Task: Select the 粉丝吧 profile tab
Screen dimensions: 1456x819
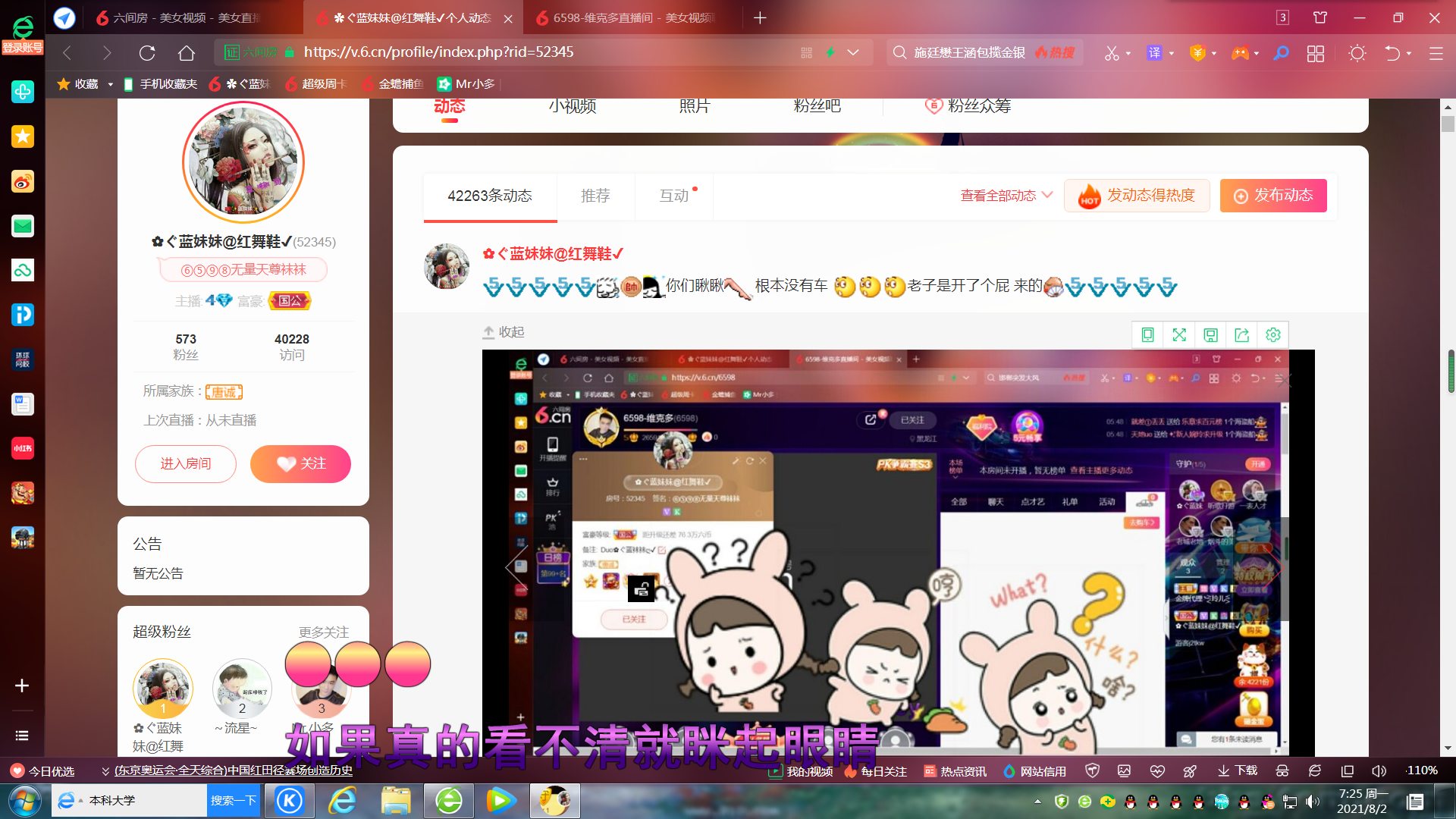Action: pyautogui.click(x=817, y=106)
